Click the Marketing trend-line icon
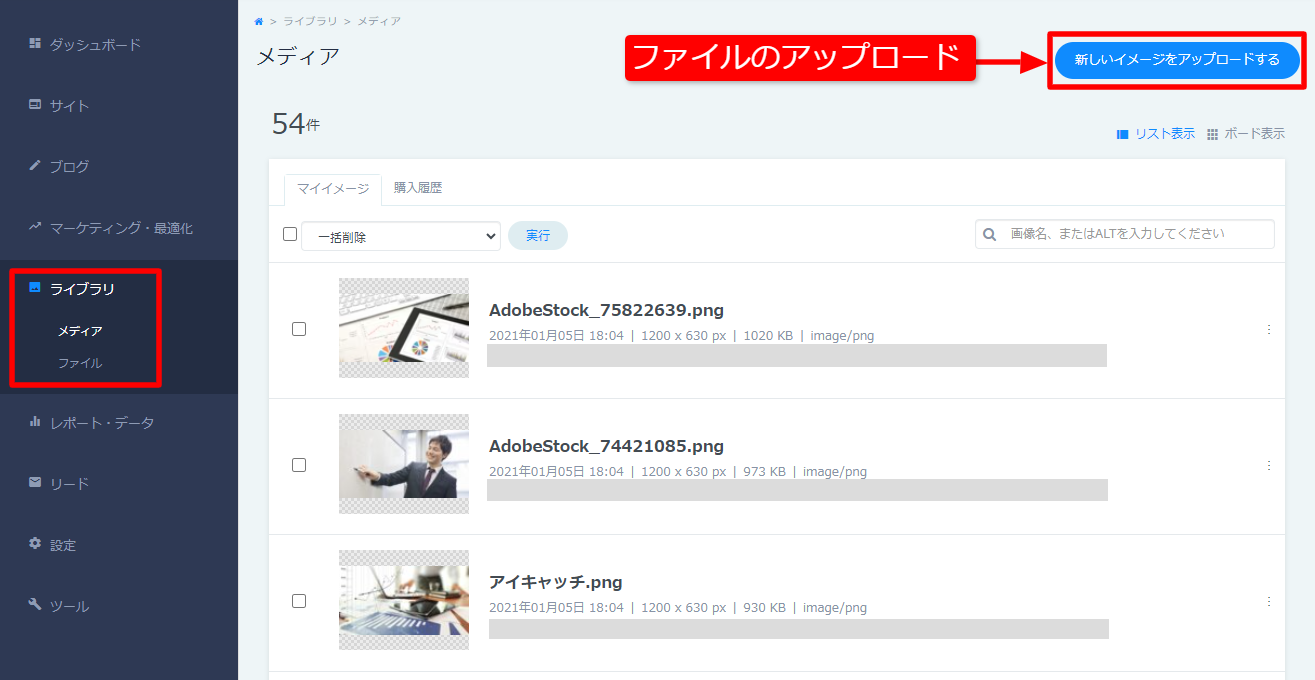Viewport: 1315px width, 680px height. (35, 227)
